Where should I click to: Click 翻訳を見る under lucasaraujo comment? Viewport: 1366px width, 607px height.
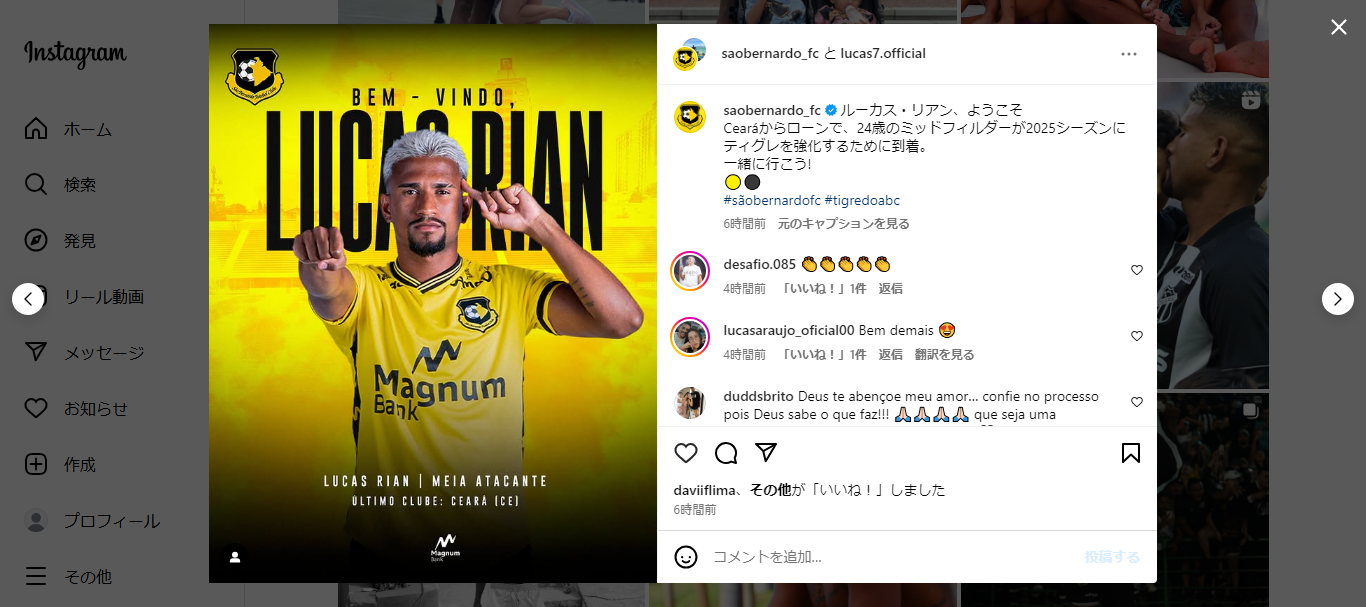pyautogui.click(x=944, y=355)
